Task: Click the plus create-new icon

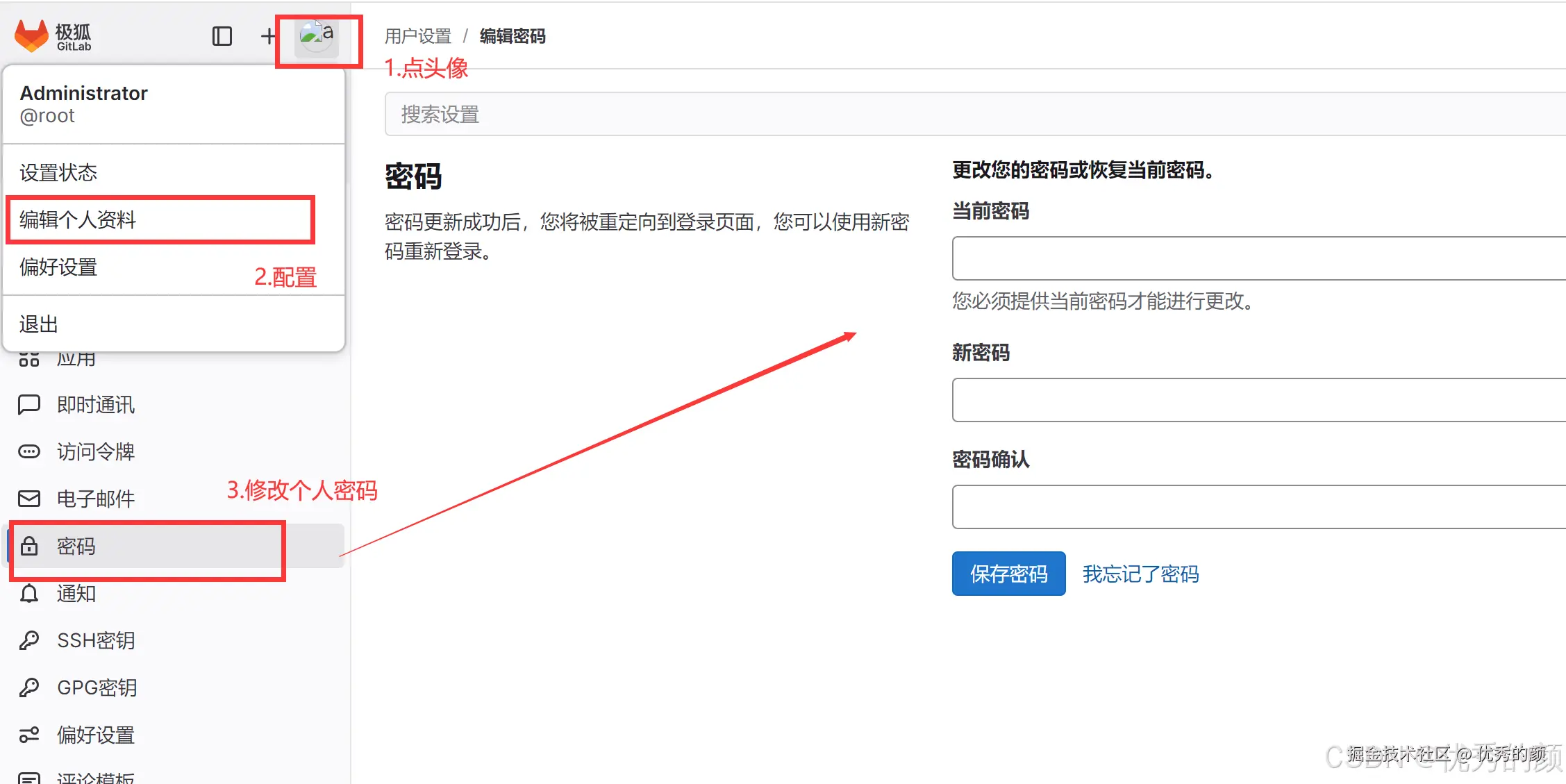Action: coord(267,36)
